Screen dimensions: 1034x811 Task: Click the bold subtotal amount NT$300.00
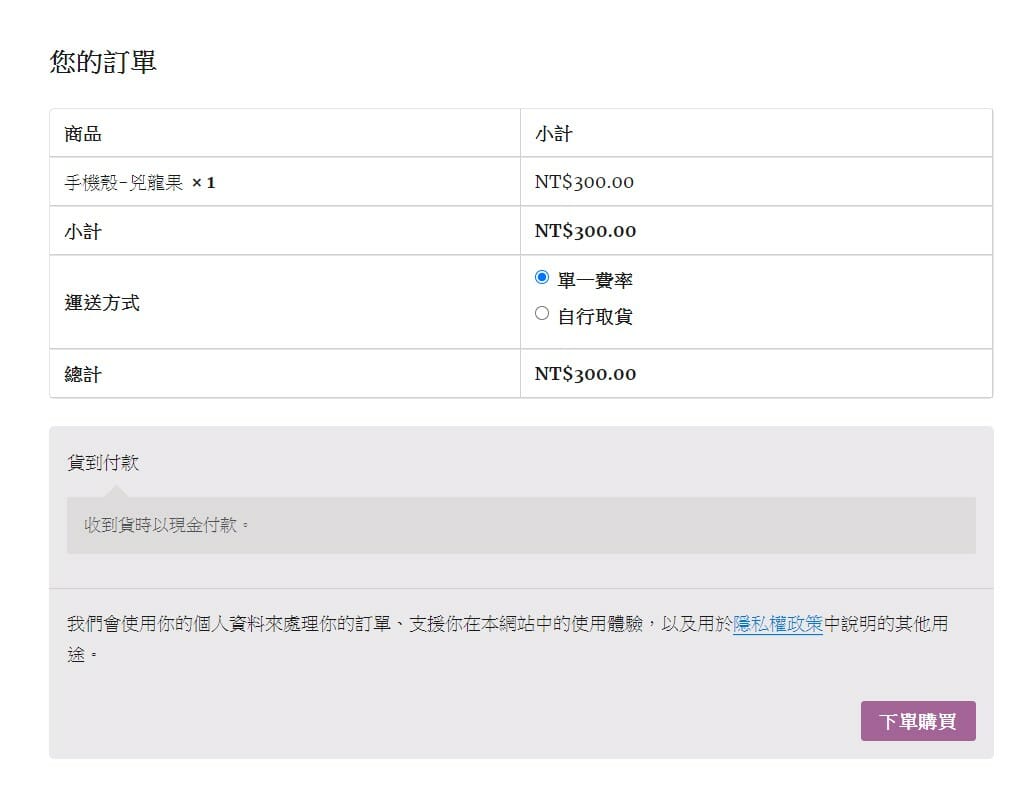pos(585,231)
